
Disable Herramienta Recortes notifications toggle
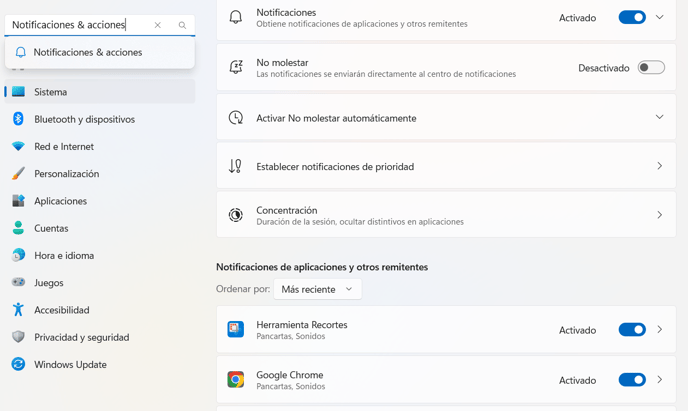point(632,330)
